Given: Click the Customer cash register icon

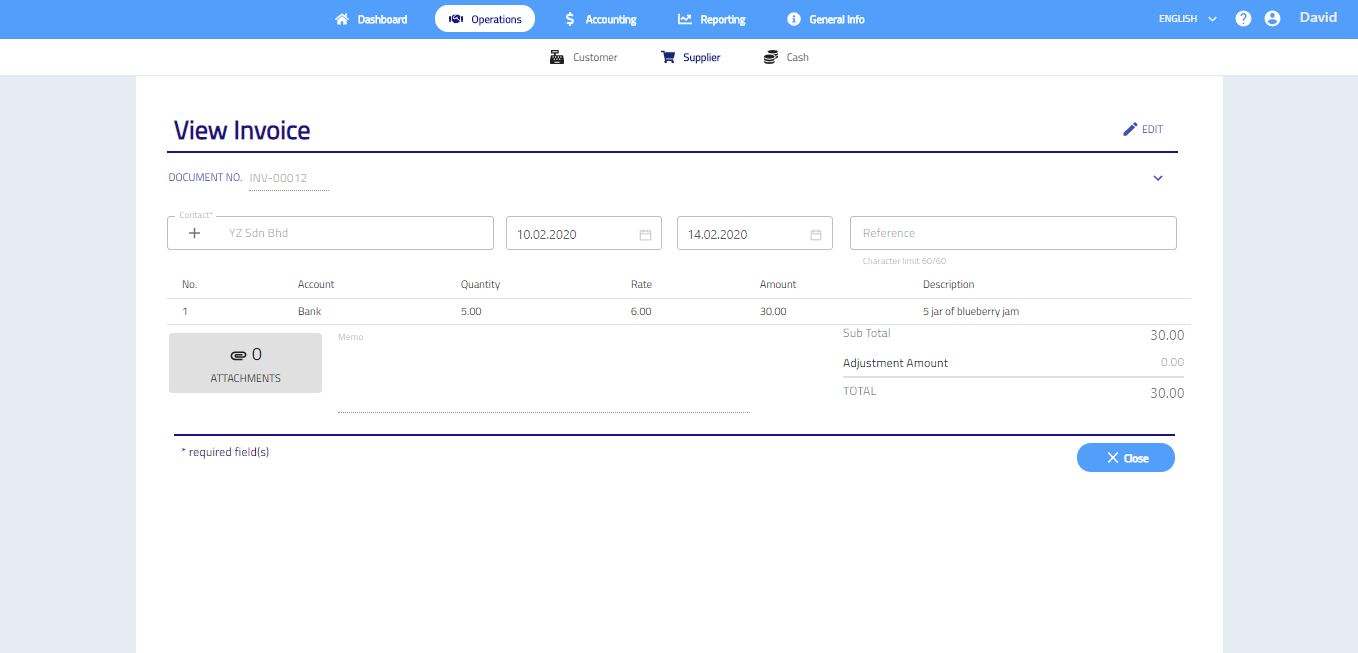Looking at the screenshot, I should [x=557, y=58].
